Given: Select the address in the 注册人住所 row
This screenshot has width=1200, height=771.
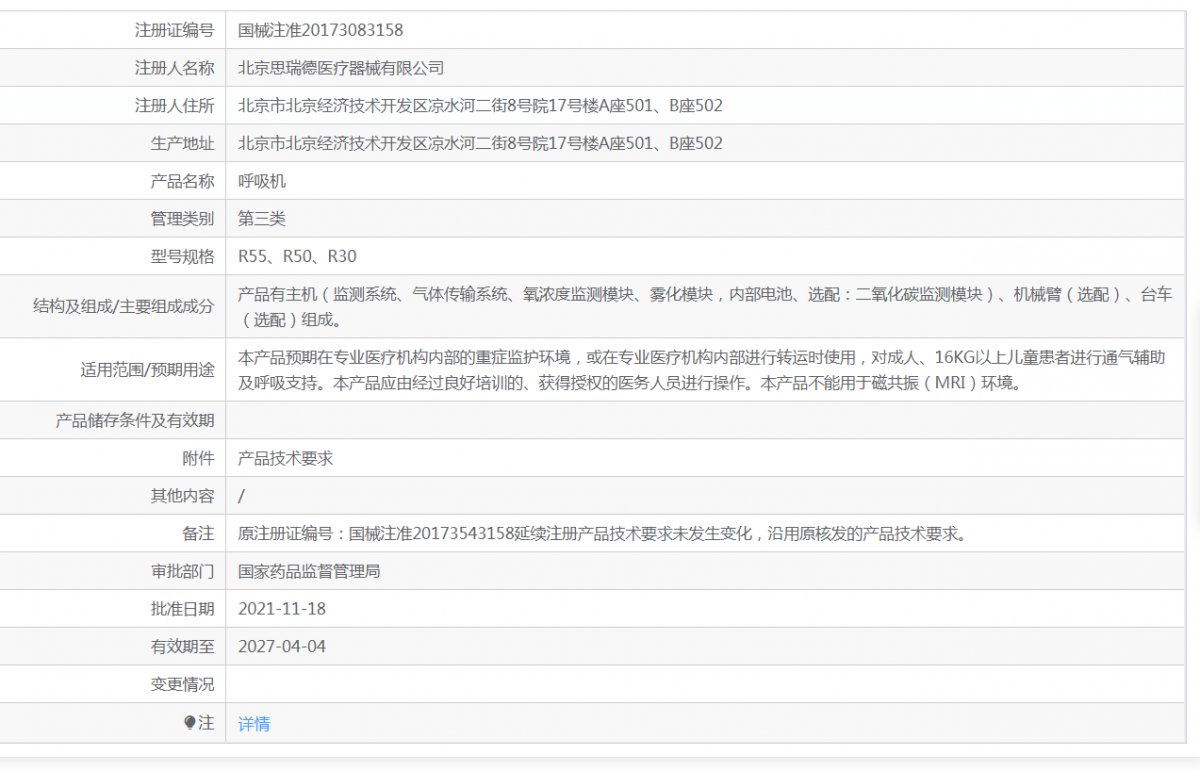Looking at the screenshot, I should (x=480, y=106).
